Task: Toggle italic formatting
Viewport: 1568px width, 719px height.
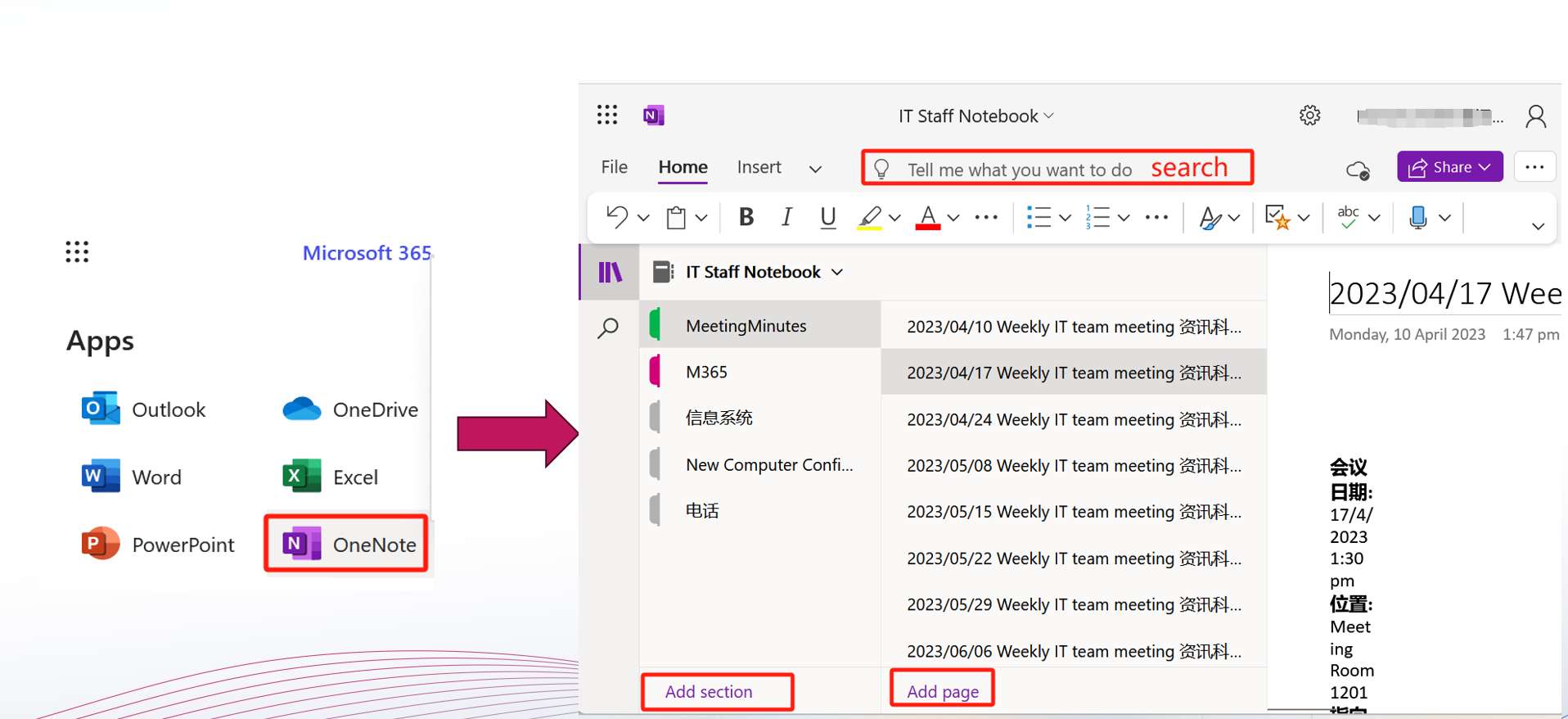Action: point(786,217)
